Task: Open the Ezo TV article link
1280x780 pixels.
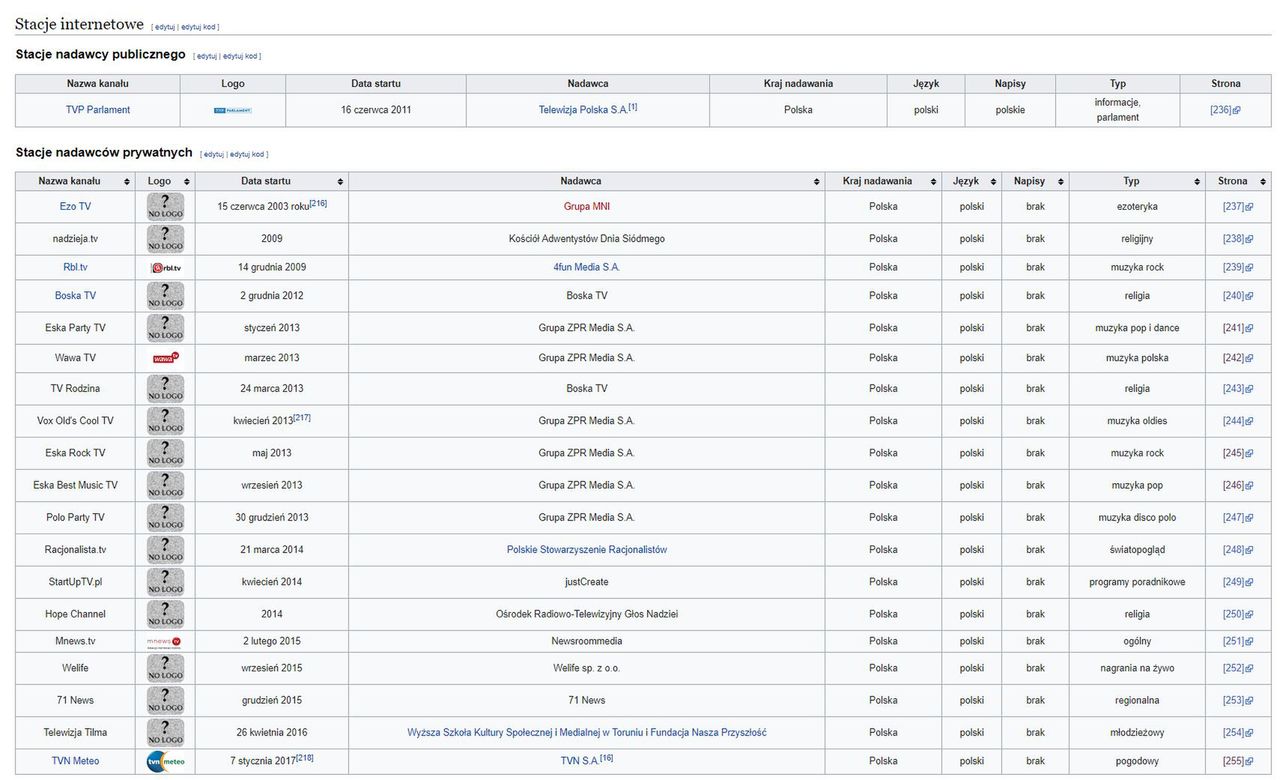Action: click(75, 207)
